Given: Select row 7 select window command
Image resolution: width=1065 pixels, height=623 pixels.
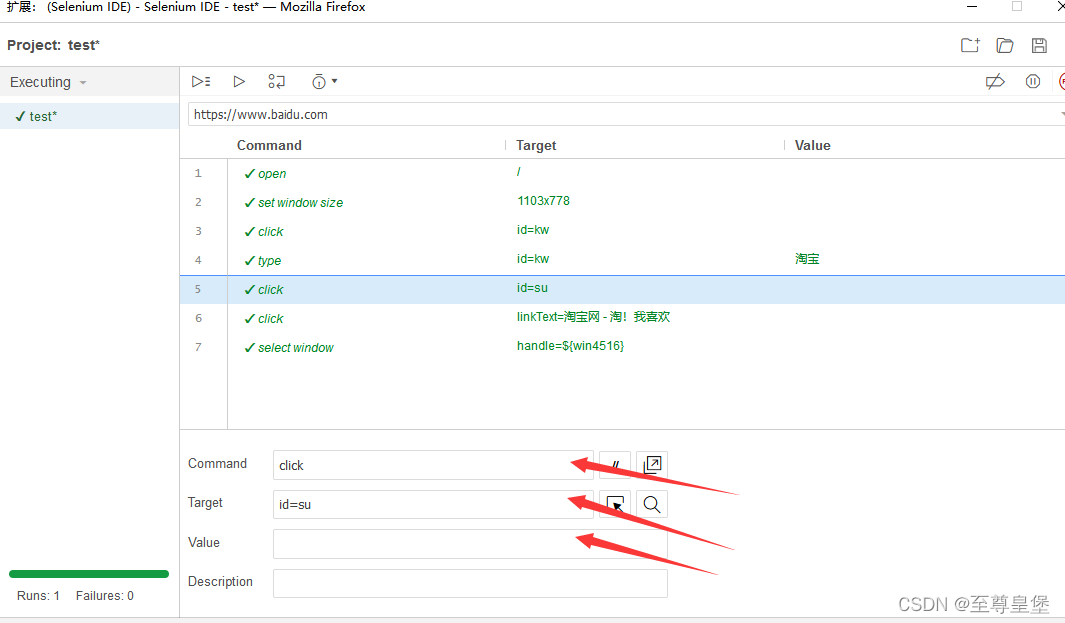Looking at the screenshot, I should [x=622, y=347].
